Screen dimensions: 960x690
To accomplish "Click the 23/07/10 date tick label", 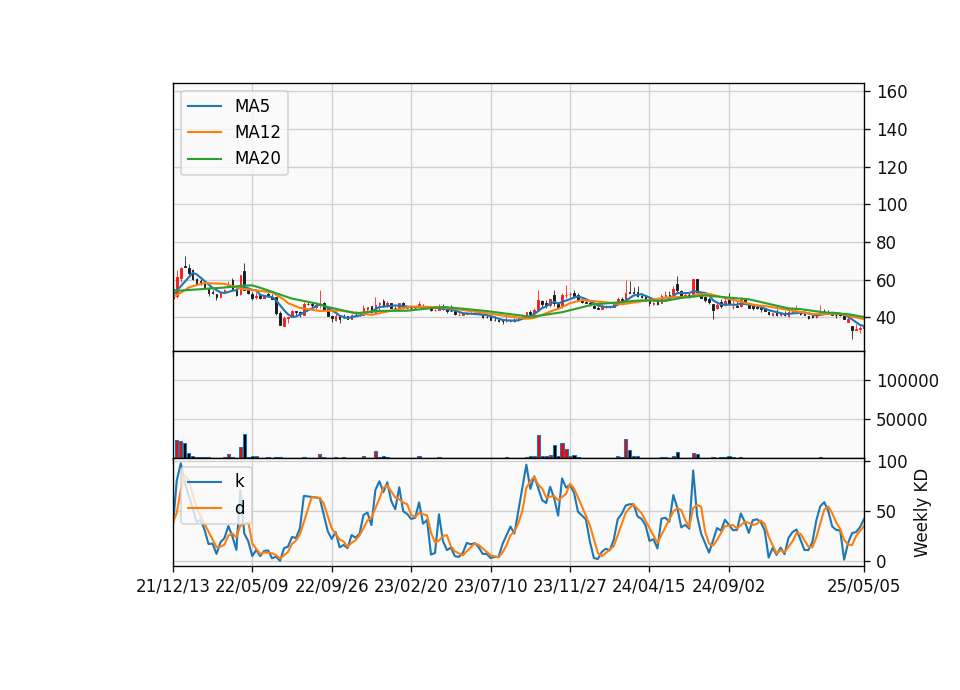I will point(490,586).
